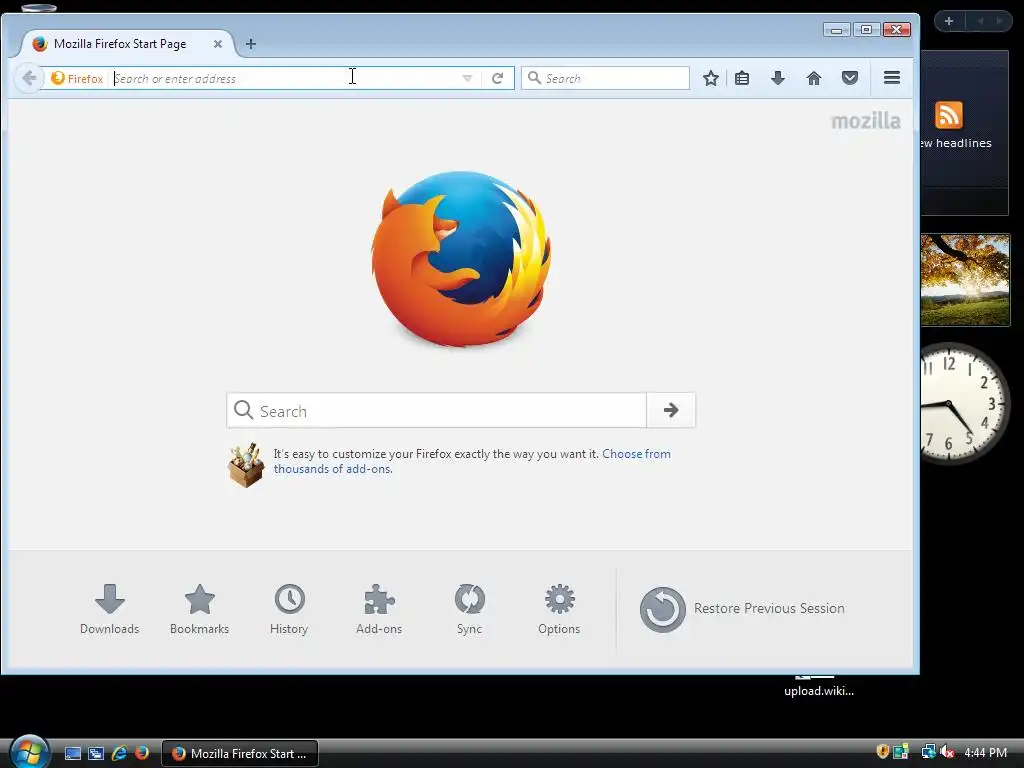Click the RSS feed headlines gadget icon
The height and width of the screenshot is (768, 1024).
(948, 115)
